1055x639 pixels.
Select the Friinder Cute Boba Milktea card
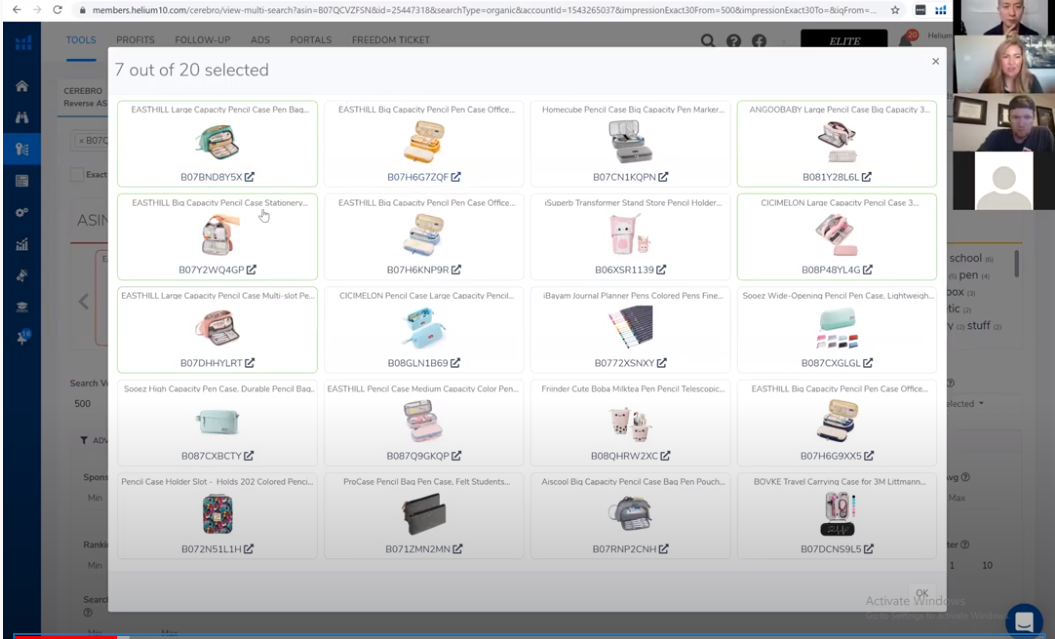coord(630,422)
